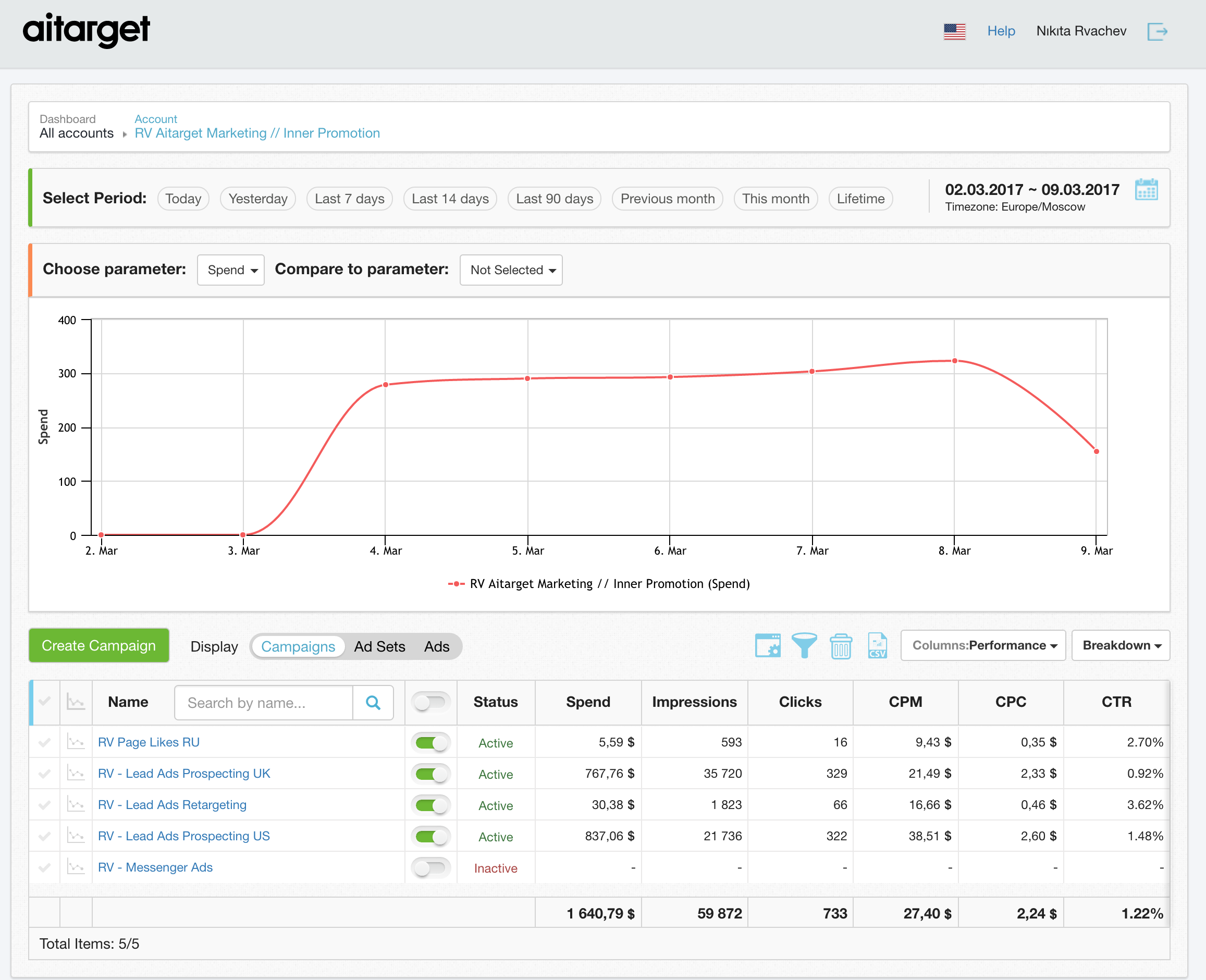This screenshot has height=980, width=1206.
Task: Open the Columns: Performance dropdown
Action: pyautogui.click(x=983, y=645)
